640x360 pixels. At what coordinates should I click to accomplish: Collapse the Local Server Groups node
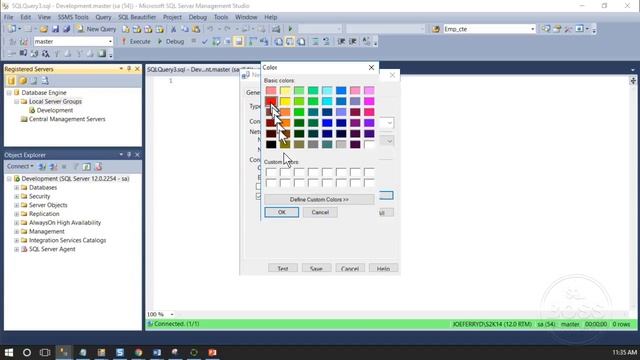point(17,102)
